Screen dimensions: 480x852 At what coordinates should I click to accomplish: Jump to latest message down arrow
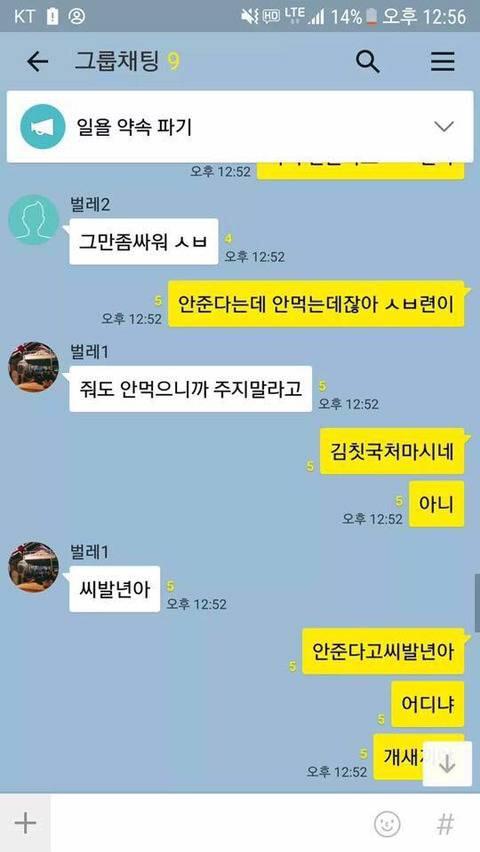pos(447,765)
